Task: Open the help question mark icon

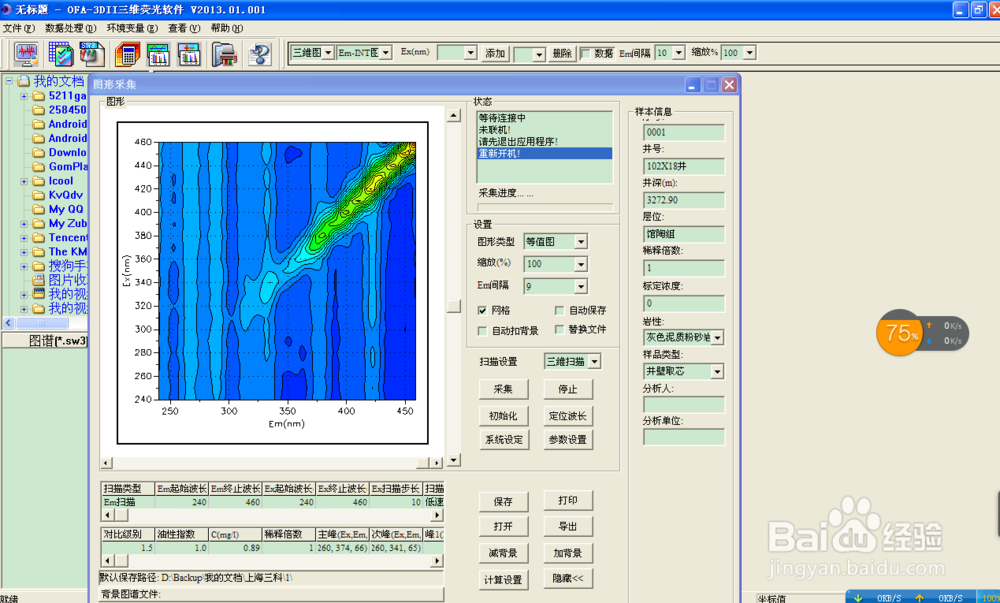Action: 258,55
